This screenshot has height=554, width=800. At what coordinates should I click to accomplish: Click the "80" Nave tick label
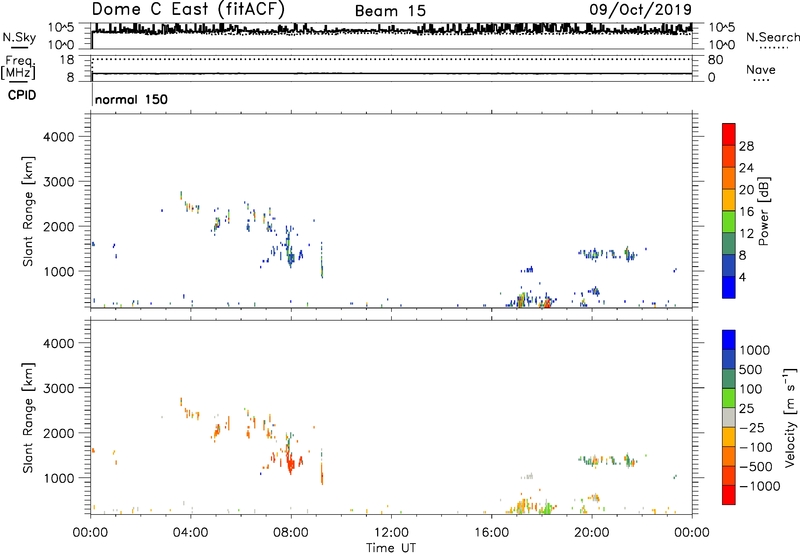(x=715, y=60)
